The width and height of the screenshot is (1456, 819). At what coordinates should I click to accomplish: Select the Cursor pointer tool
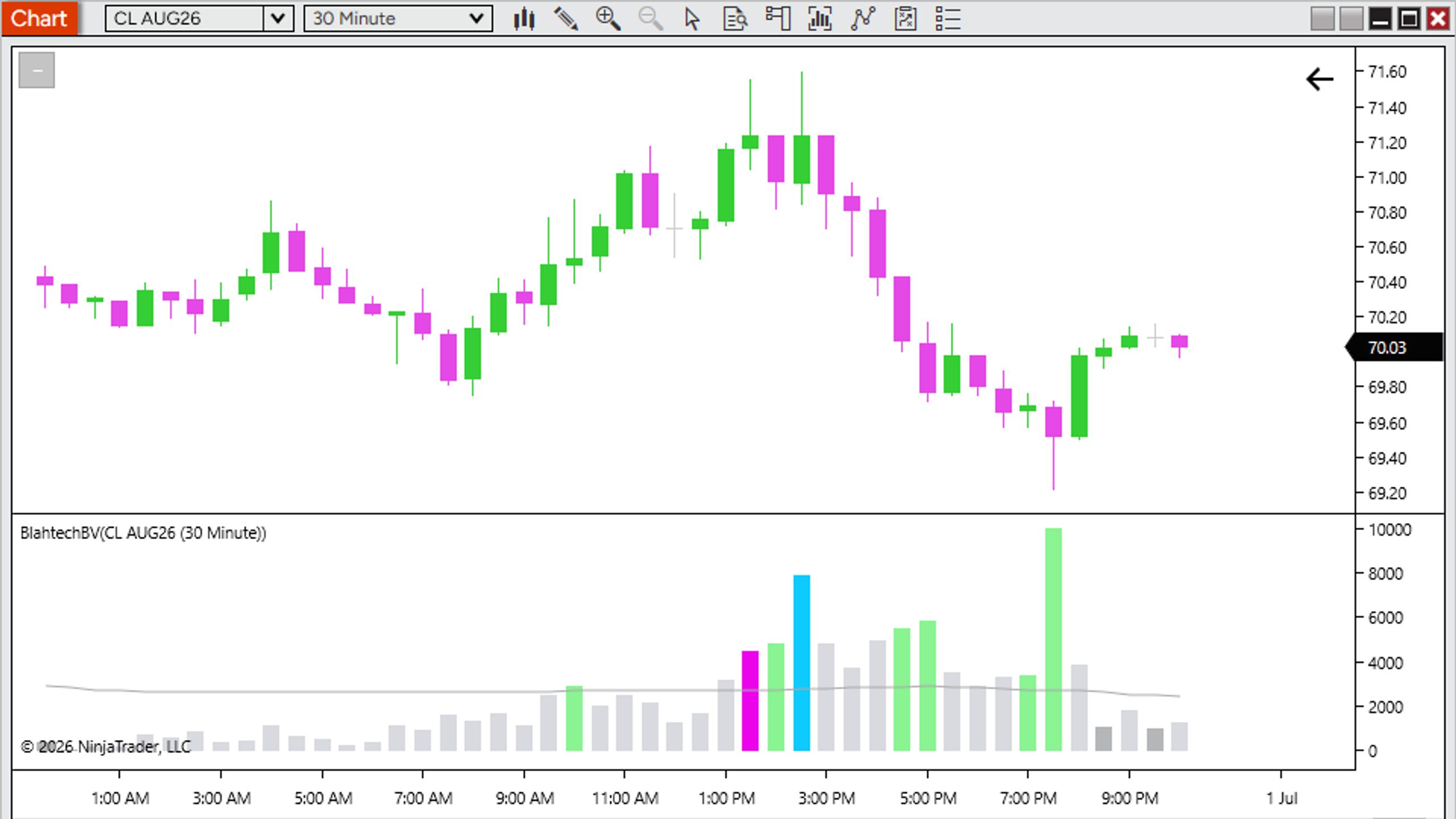(x=692, y=19)
